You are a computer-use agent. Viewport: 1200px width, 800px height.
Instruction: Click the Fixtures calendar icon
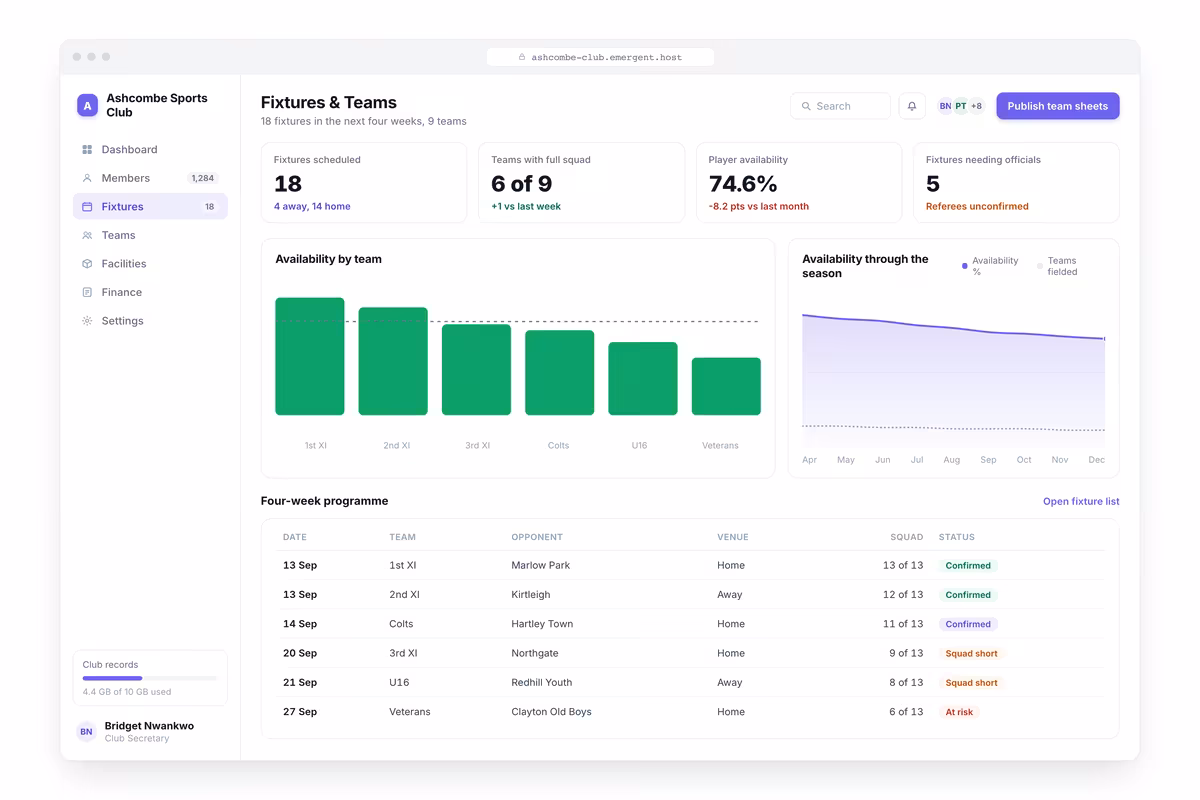coord(87,207)
